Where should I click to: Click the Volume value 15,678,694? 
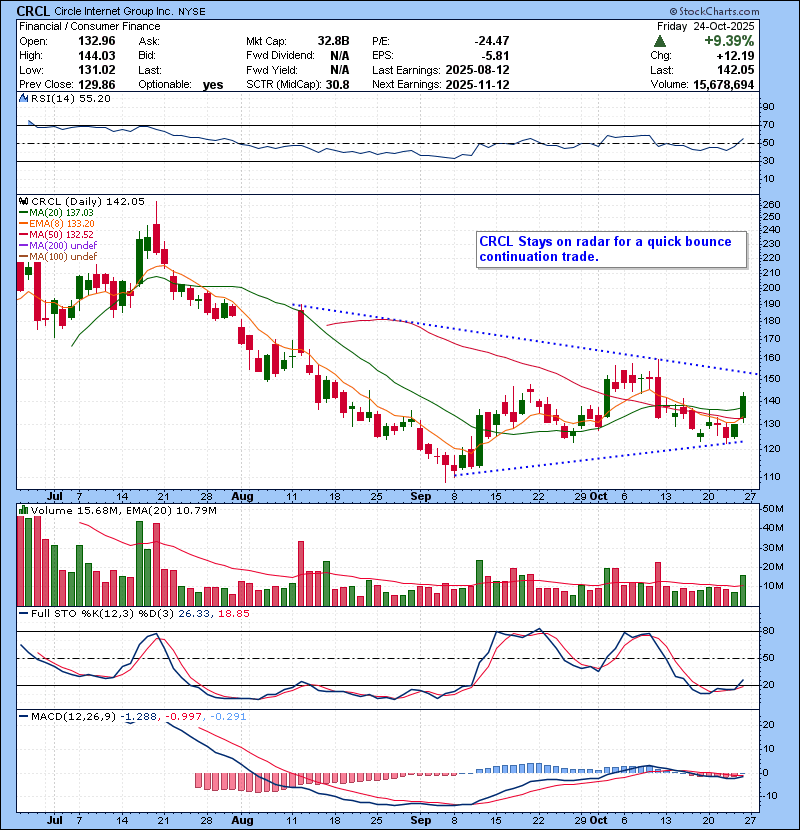coord(723,84)
